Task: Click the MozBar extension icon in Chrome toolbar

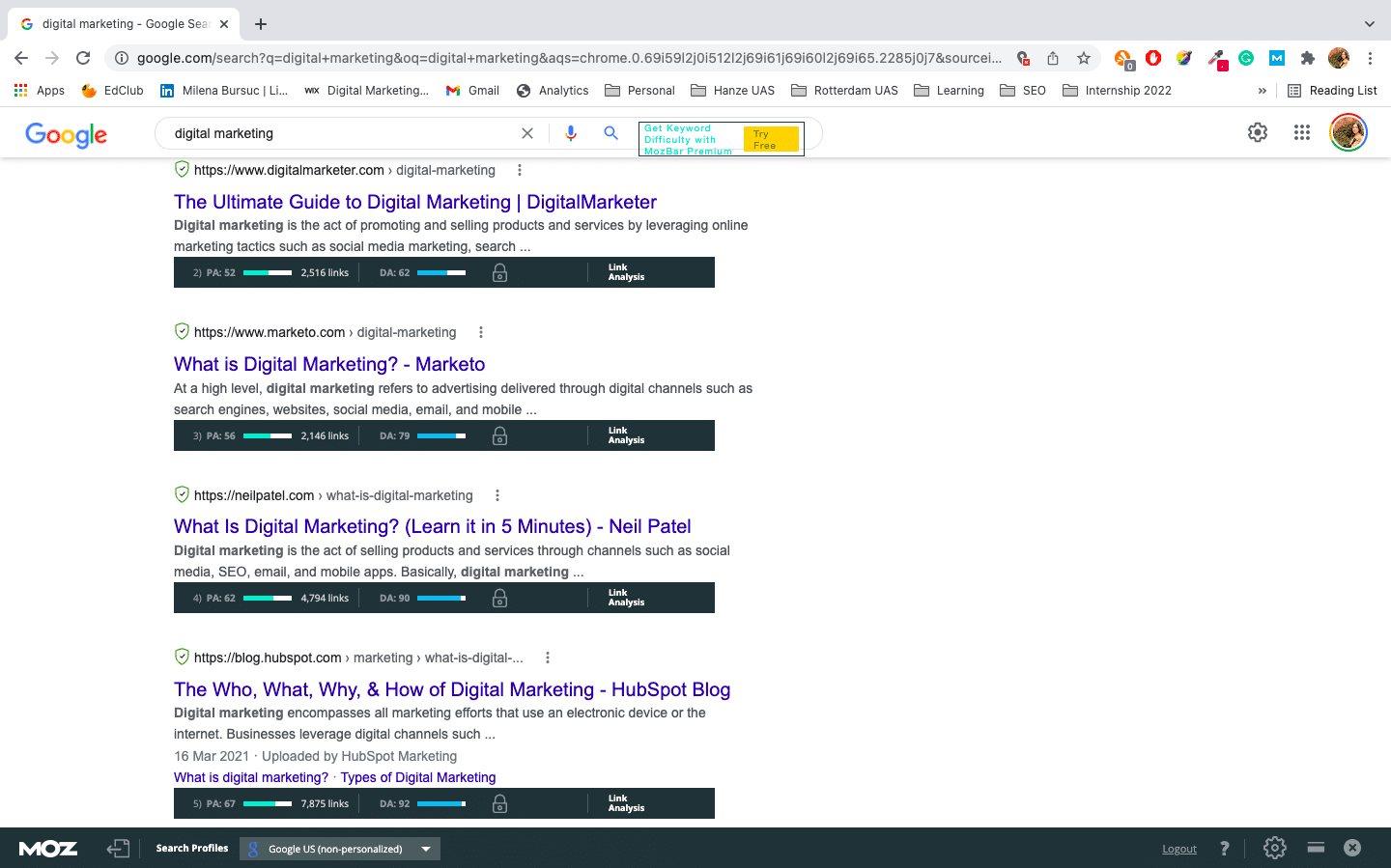Action: click(x=1277, y=58)
